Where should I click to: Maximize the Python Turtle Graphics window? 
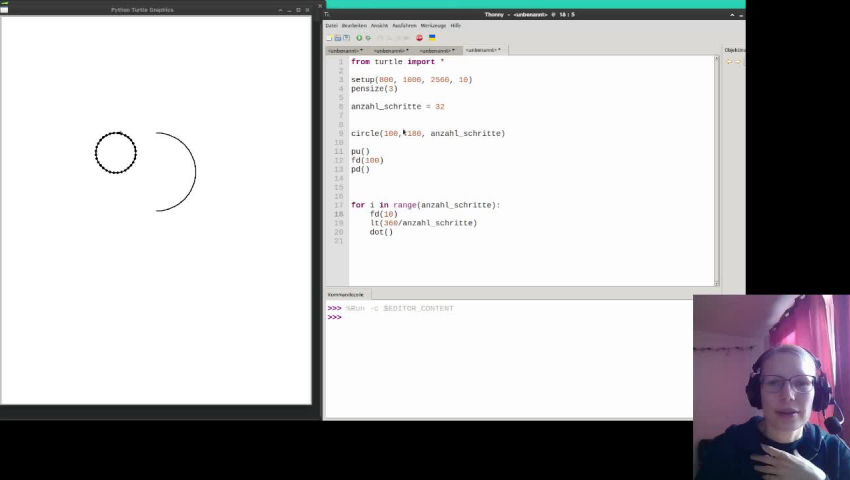298,10
